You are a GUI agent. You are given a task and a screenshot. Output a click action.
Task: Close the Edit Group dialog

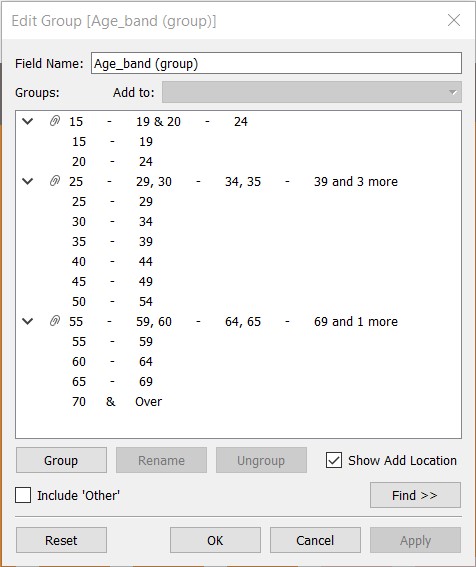454,20
